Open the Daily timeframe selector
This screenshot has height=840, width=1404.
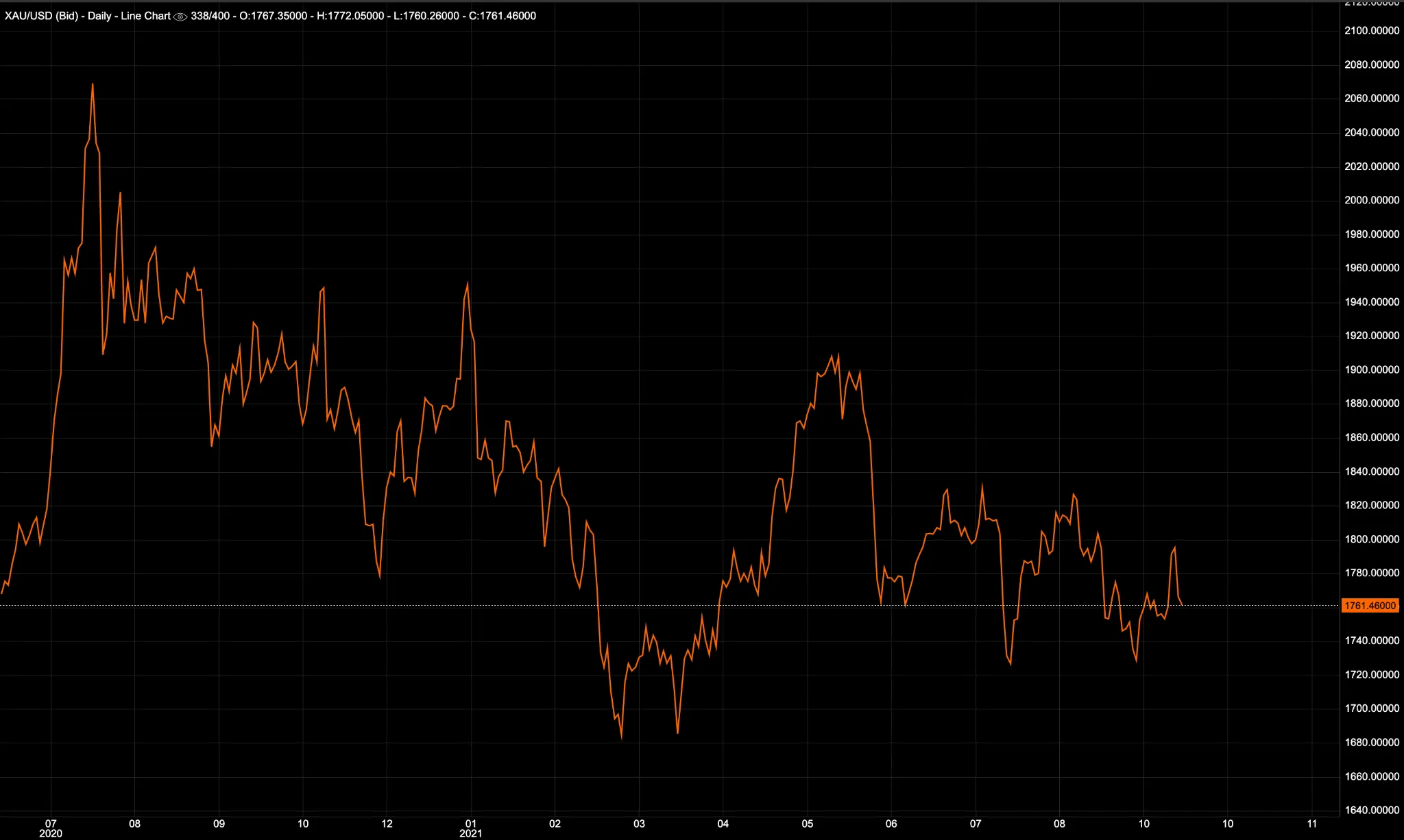(101, 16)
